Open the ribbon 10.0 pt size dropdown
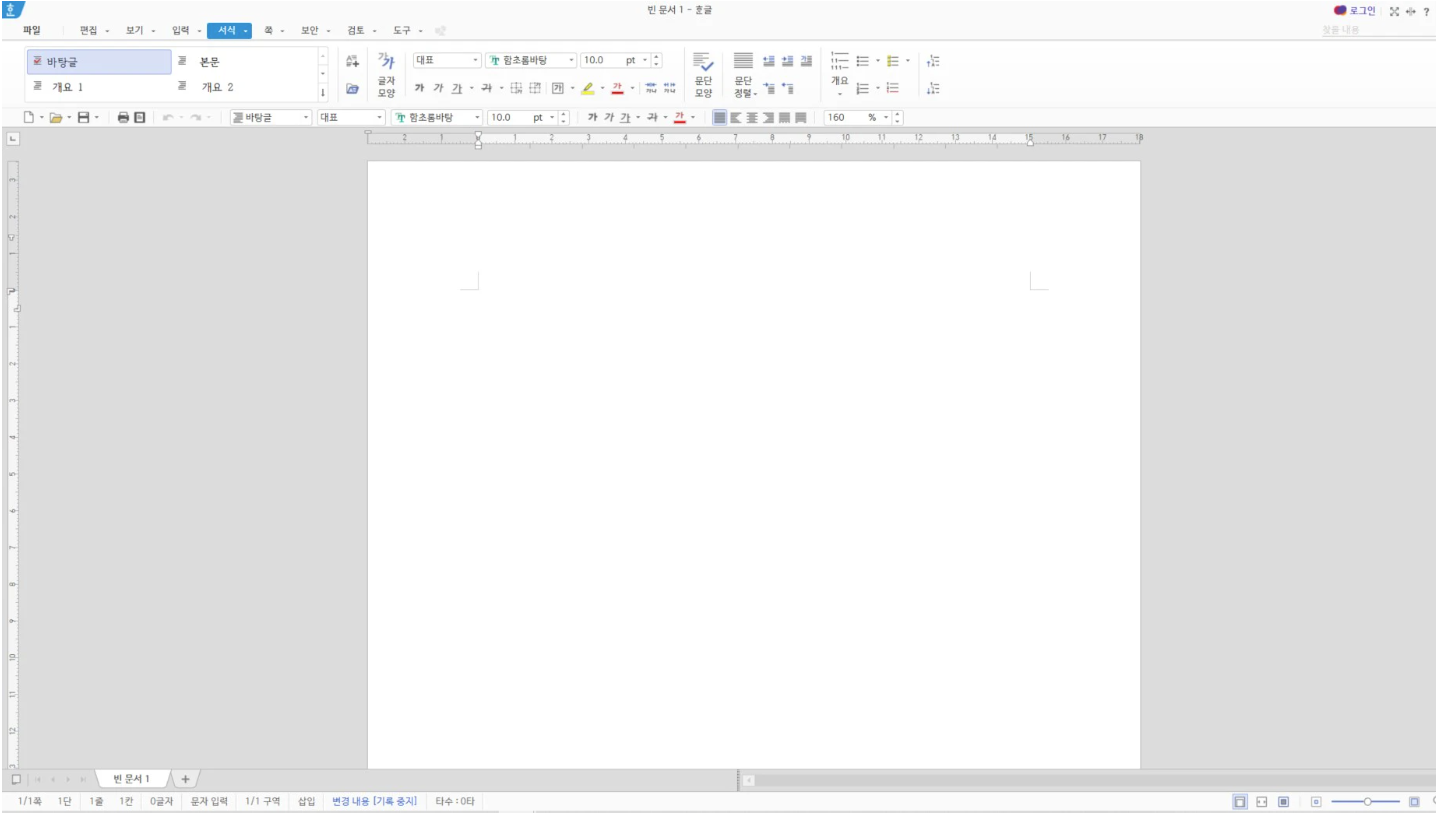Viewport: 1436px width, 818px height. point(646,60)
